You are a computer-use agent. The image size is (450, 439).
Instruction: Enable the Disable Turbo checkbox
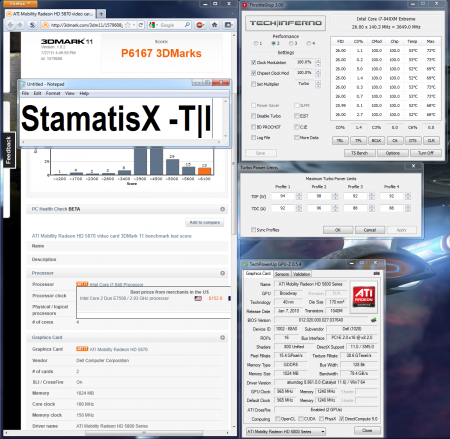(x=253, y=116)
